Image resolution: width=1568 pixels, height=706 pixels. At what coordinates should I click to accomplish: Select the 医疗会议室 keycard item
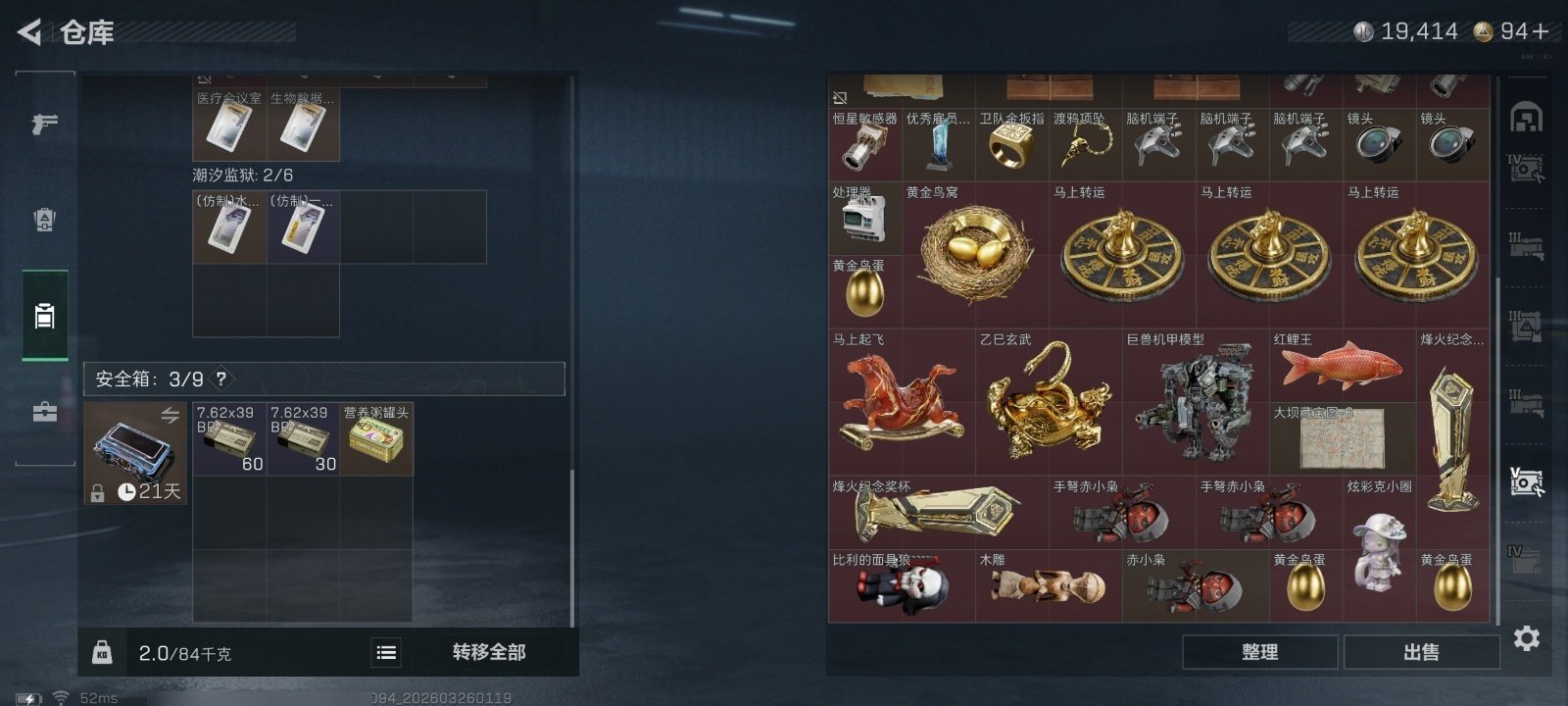(x=229, y=125)
